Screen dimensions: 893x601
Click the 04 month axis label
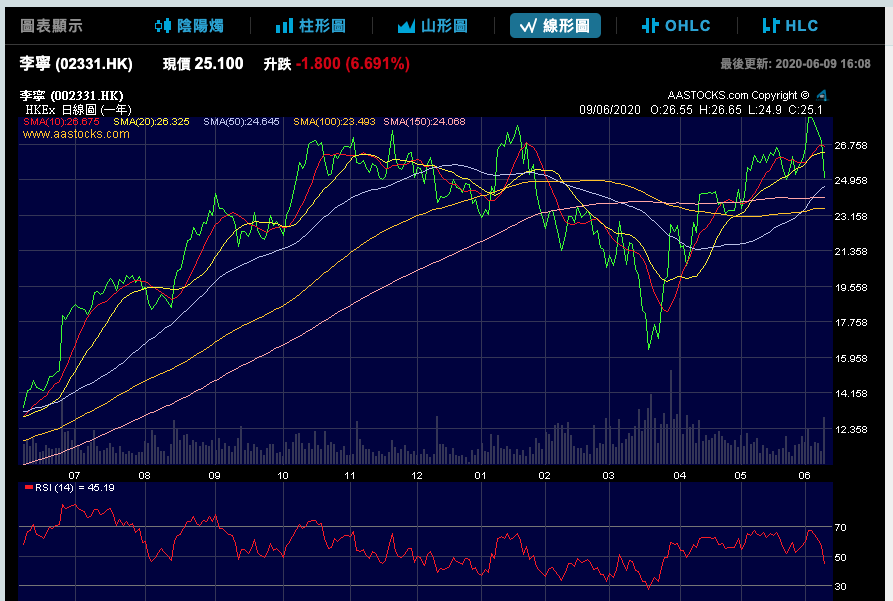pos(679,475)
